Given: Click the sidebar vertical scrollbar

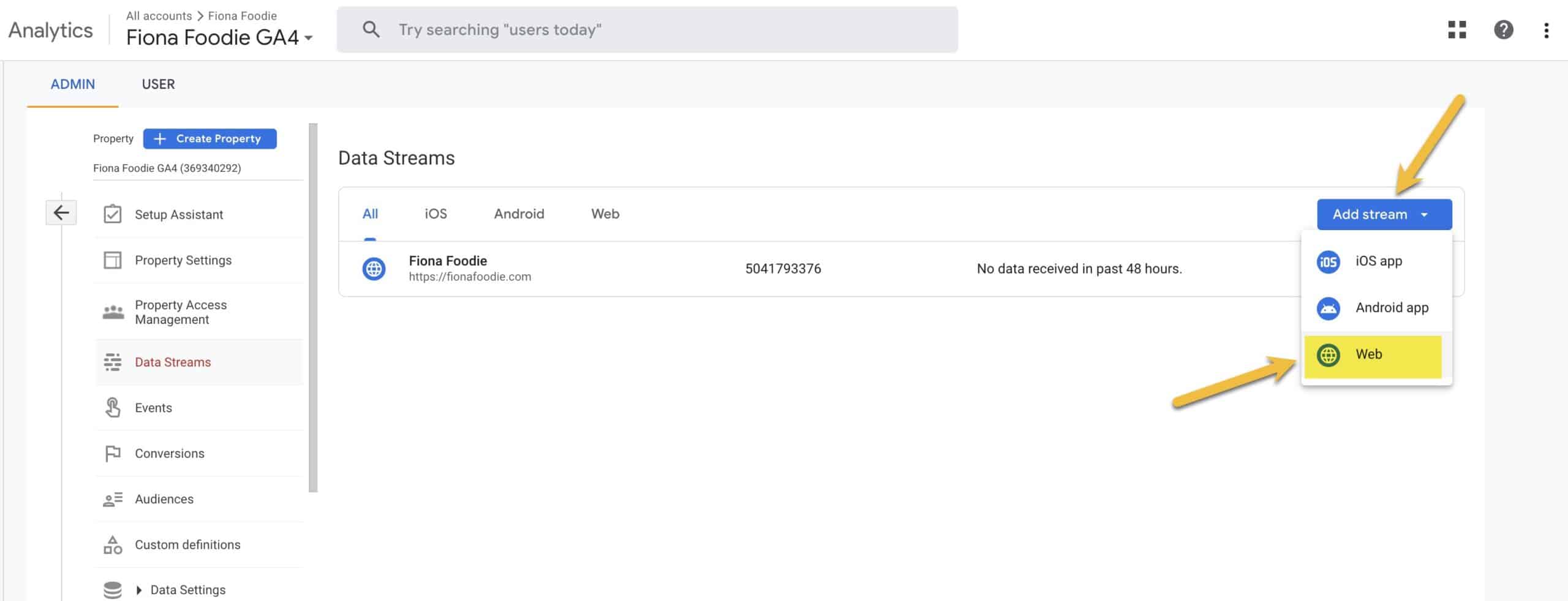Looking at the screenshot, I should coord(313,307).
